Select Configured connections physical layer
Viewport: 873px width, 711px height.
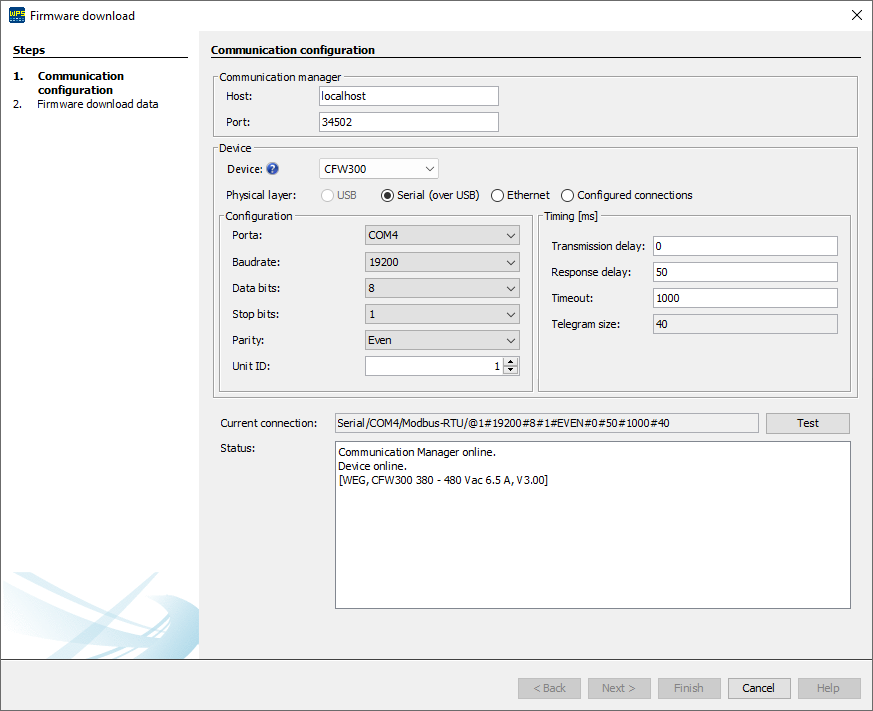pyautogui.click(x=567, y=195)
